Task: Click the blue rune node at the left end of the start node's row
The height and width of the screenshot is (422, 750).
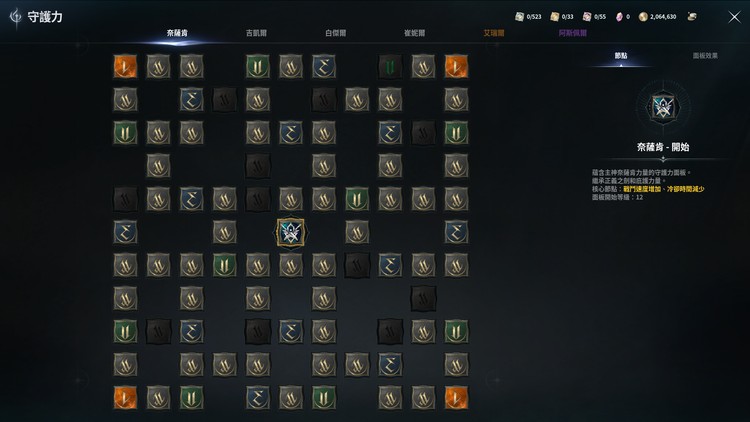Action: click(x=125, y=232)
